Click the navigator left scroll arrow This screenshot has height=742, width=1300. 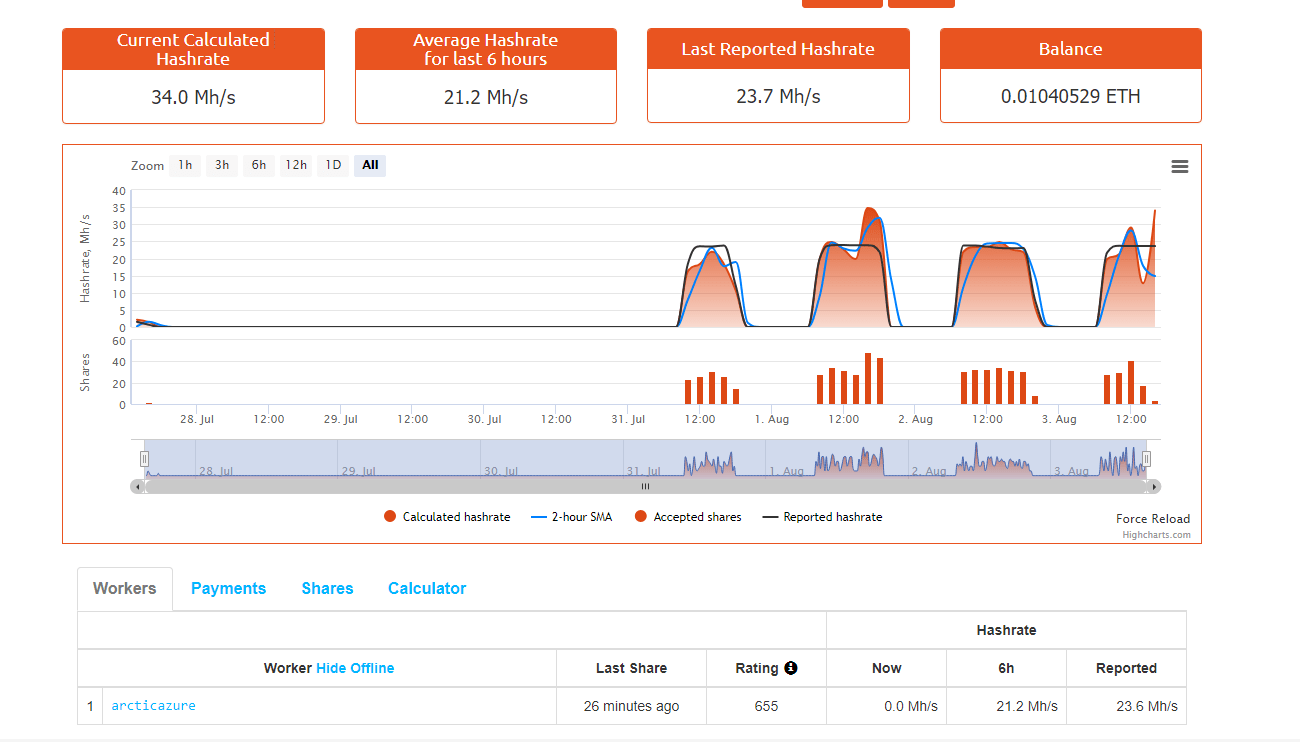[137, 487]
